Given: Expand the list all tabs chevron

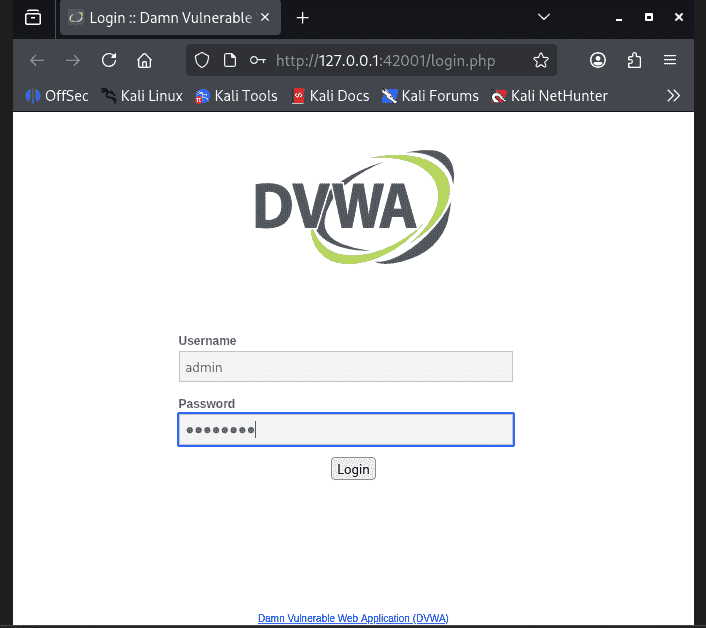Looking at the screenshot, I should (x=544, y=17).
